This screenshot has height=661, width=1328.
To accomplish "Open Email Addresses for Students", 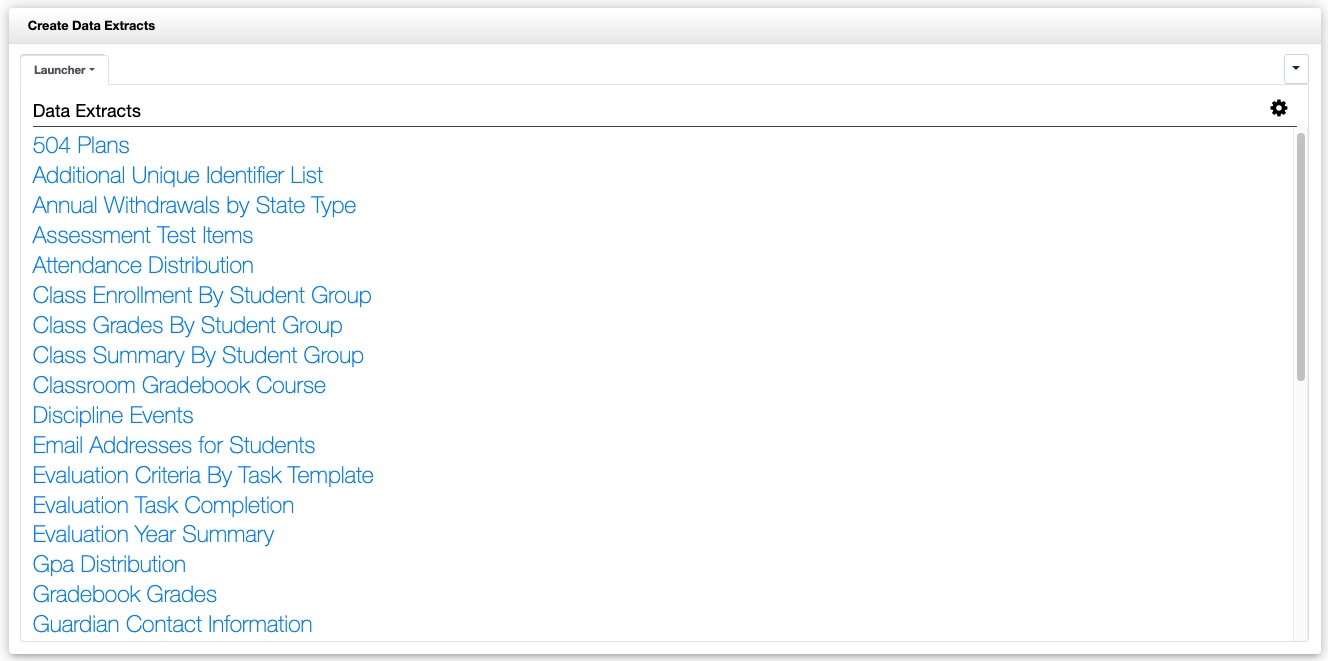I will pyautogui.click(x=174, y=446).
